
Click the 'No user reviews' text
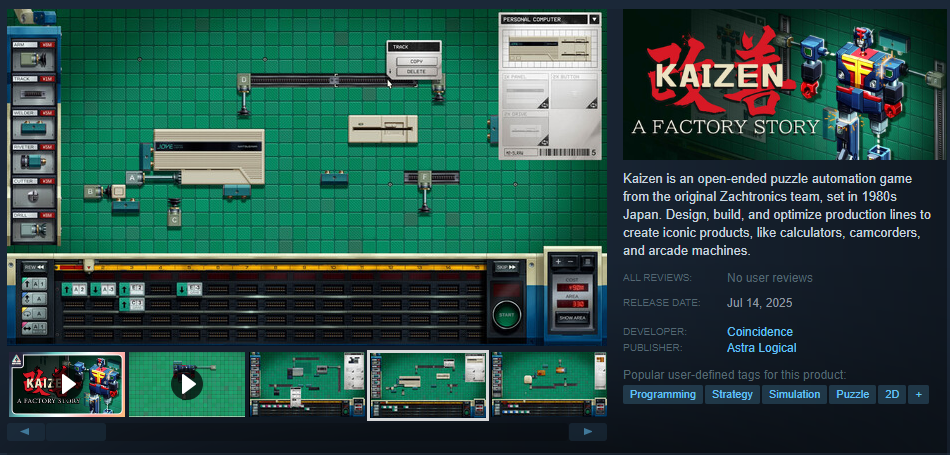(x=769, y=278)
